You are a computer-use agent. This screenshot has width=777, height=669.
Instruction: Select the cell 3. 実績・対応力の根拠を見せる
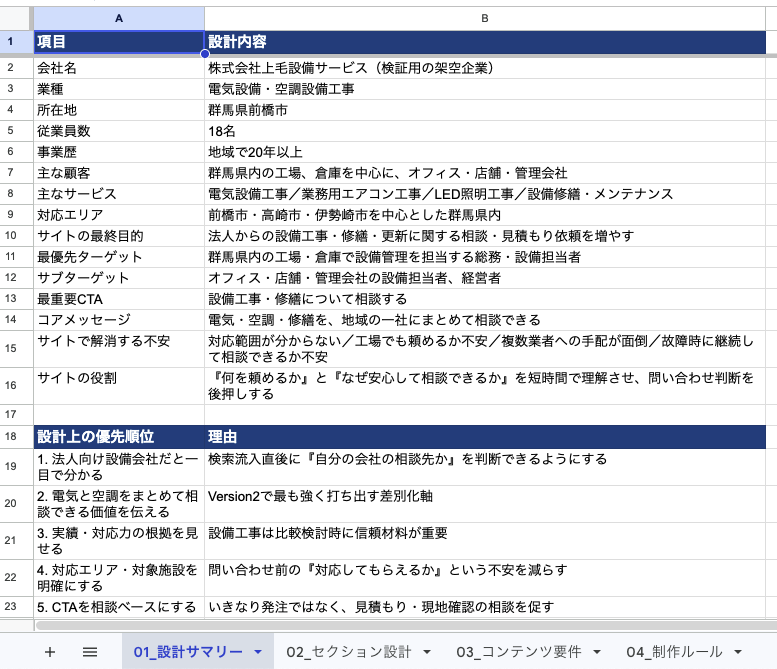[119, 541]
